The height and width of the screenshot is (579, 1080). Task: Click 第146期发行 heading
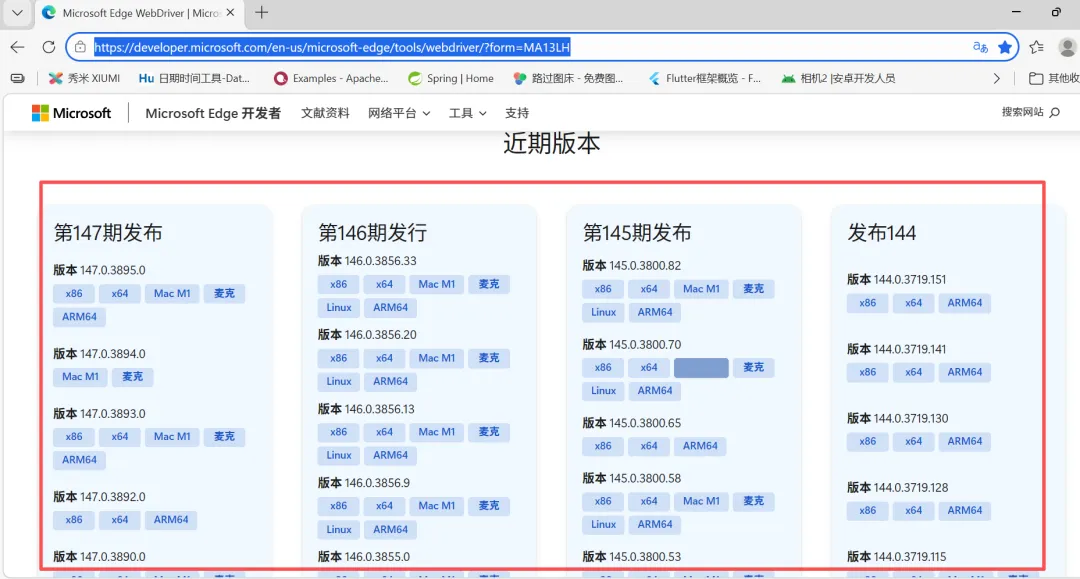(x=373, y=233)
